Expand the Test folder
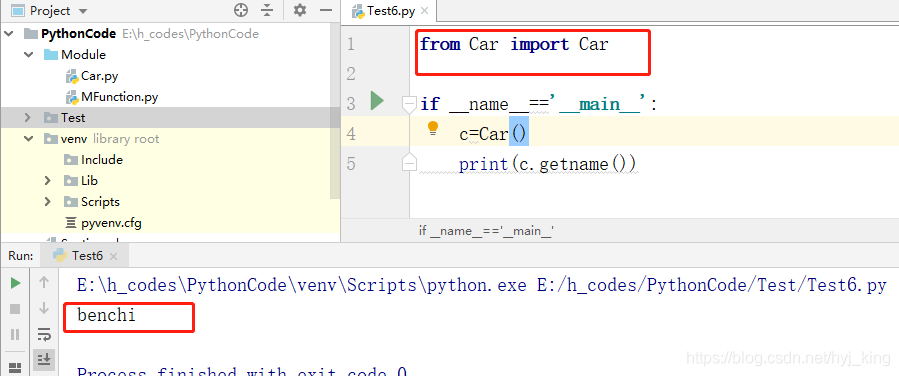 click(x=27, y=118)
